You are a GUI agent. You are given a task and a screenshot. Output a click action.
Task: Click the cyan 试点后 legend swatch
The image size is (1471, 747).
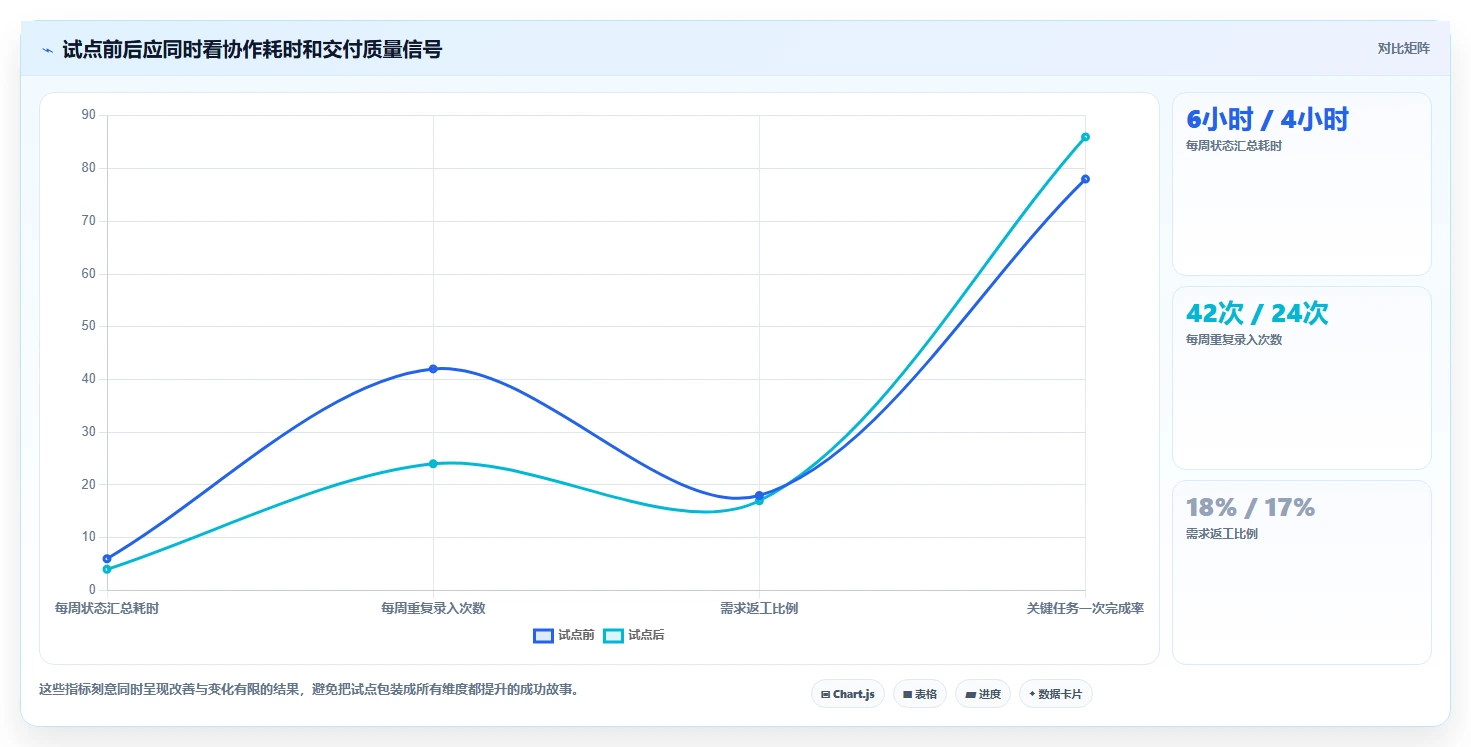click(613, 635)
